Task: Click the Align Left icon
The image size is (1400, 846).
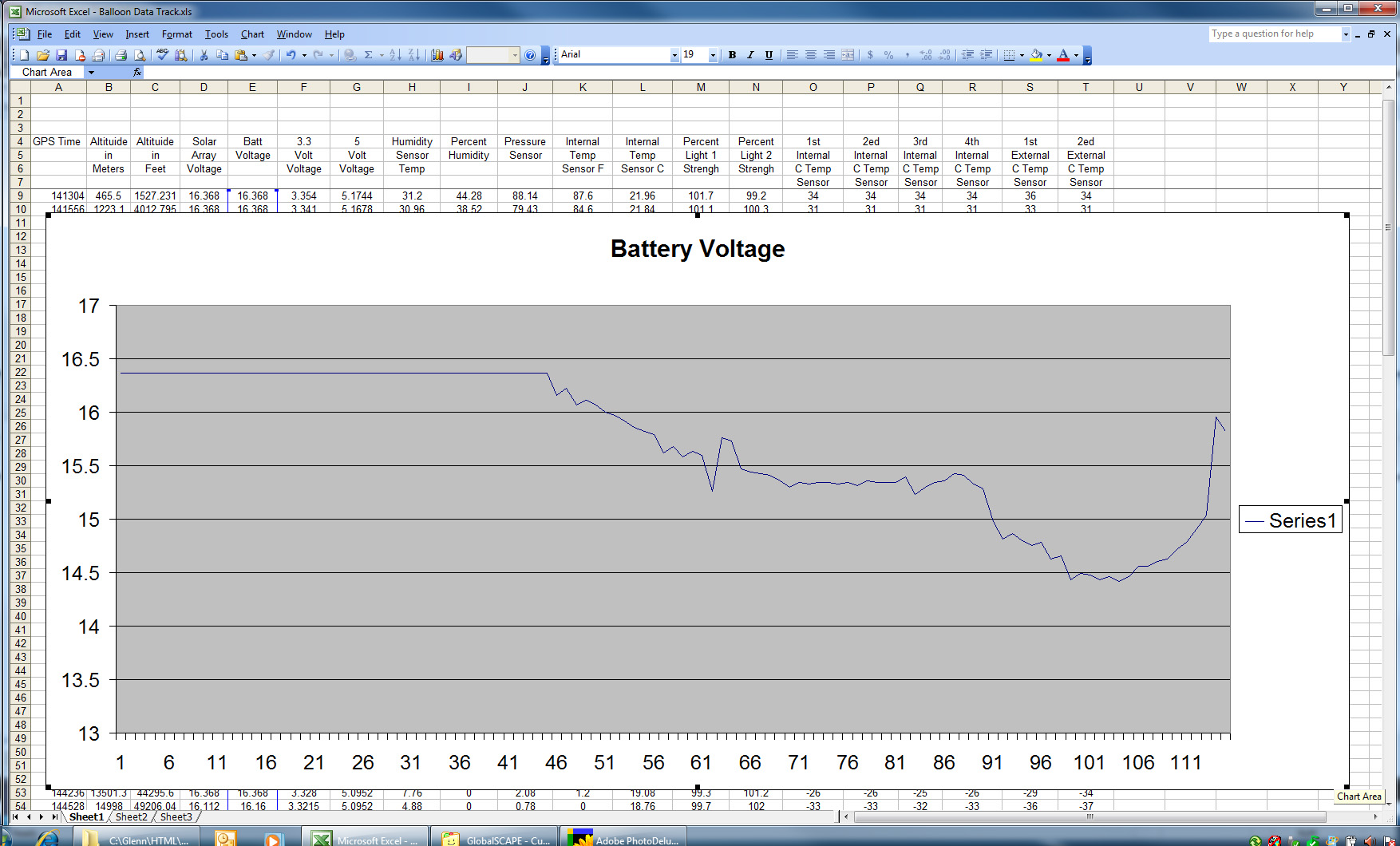Action: (x=792, y=55)
